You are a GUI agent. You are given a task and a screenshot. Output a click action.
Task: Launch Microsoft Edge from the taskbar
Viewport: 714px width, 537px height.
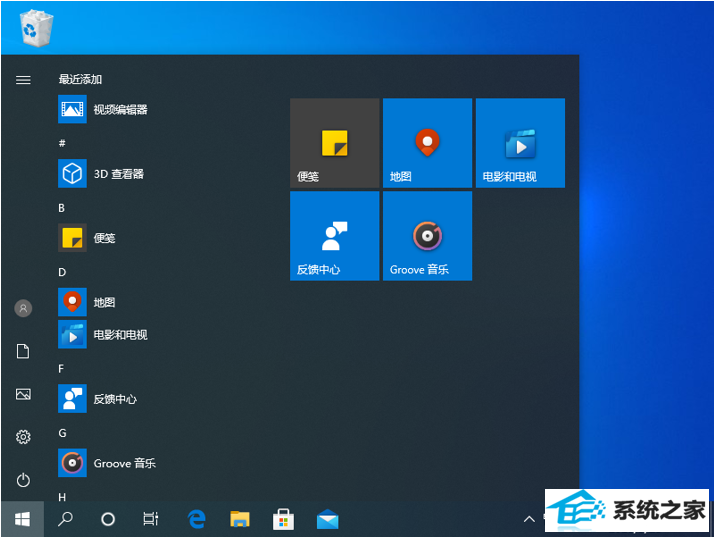tap(197, 519)
